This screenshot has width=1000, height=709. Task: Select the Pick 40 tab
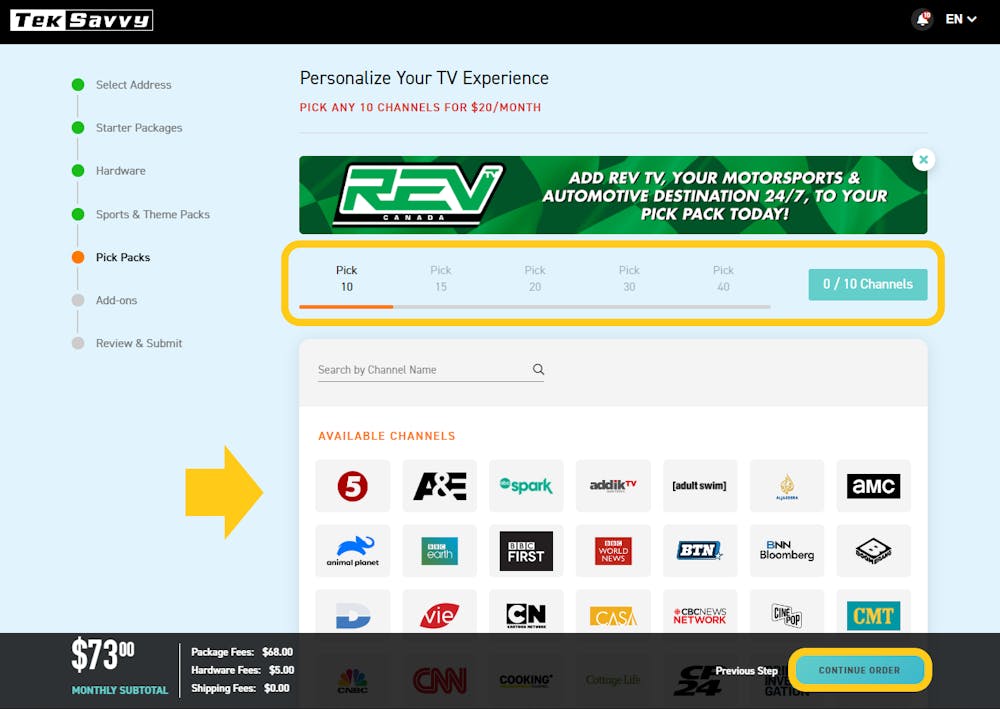723,279
